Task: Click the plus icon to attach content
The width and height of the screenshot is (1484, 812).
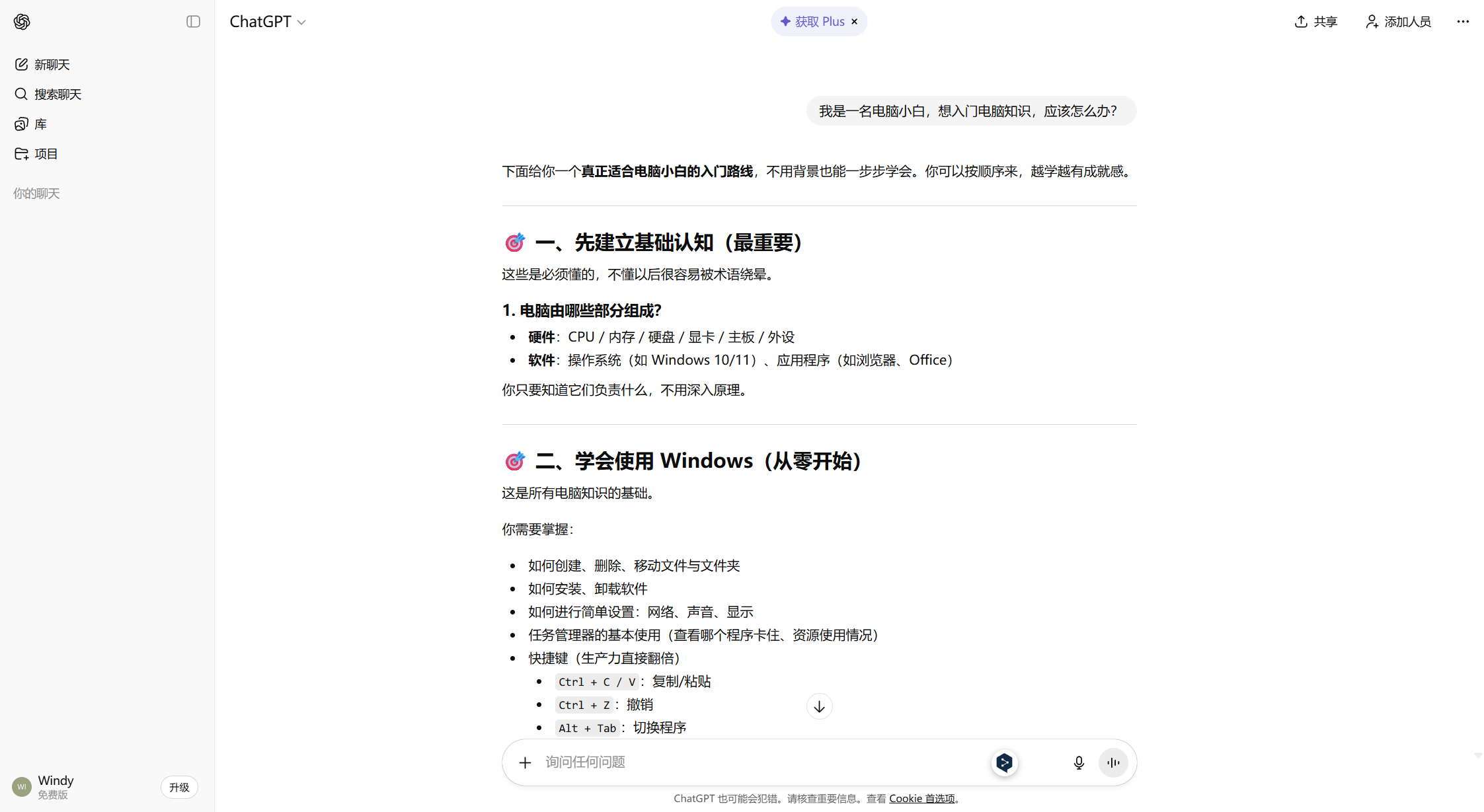Action: pyautogui.click(x=525, y=762)
